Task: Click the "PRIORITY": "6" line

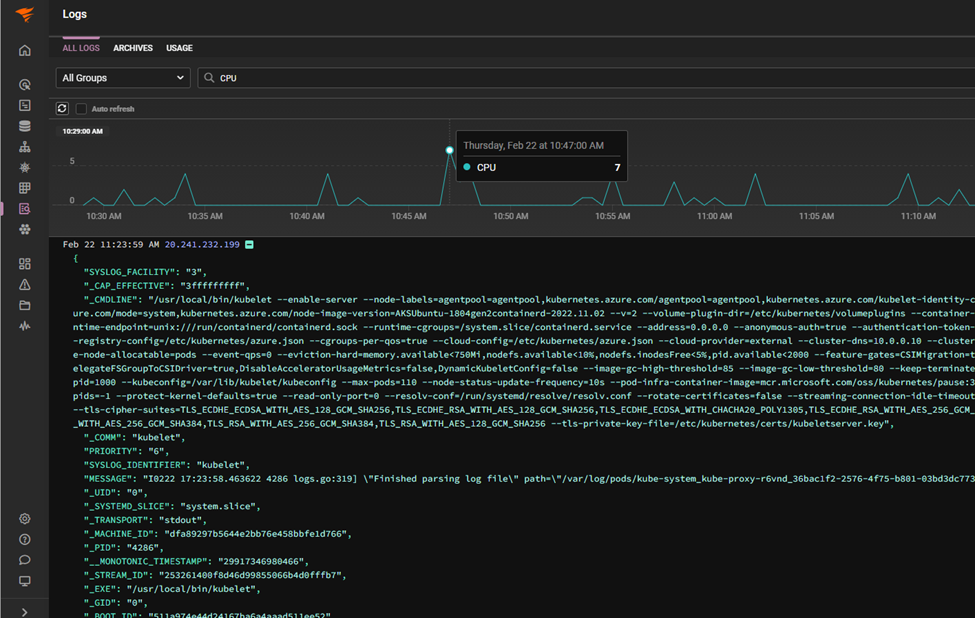Action: pos(126,451)
